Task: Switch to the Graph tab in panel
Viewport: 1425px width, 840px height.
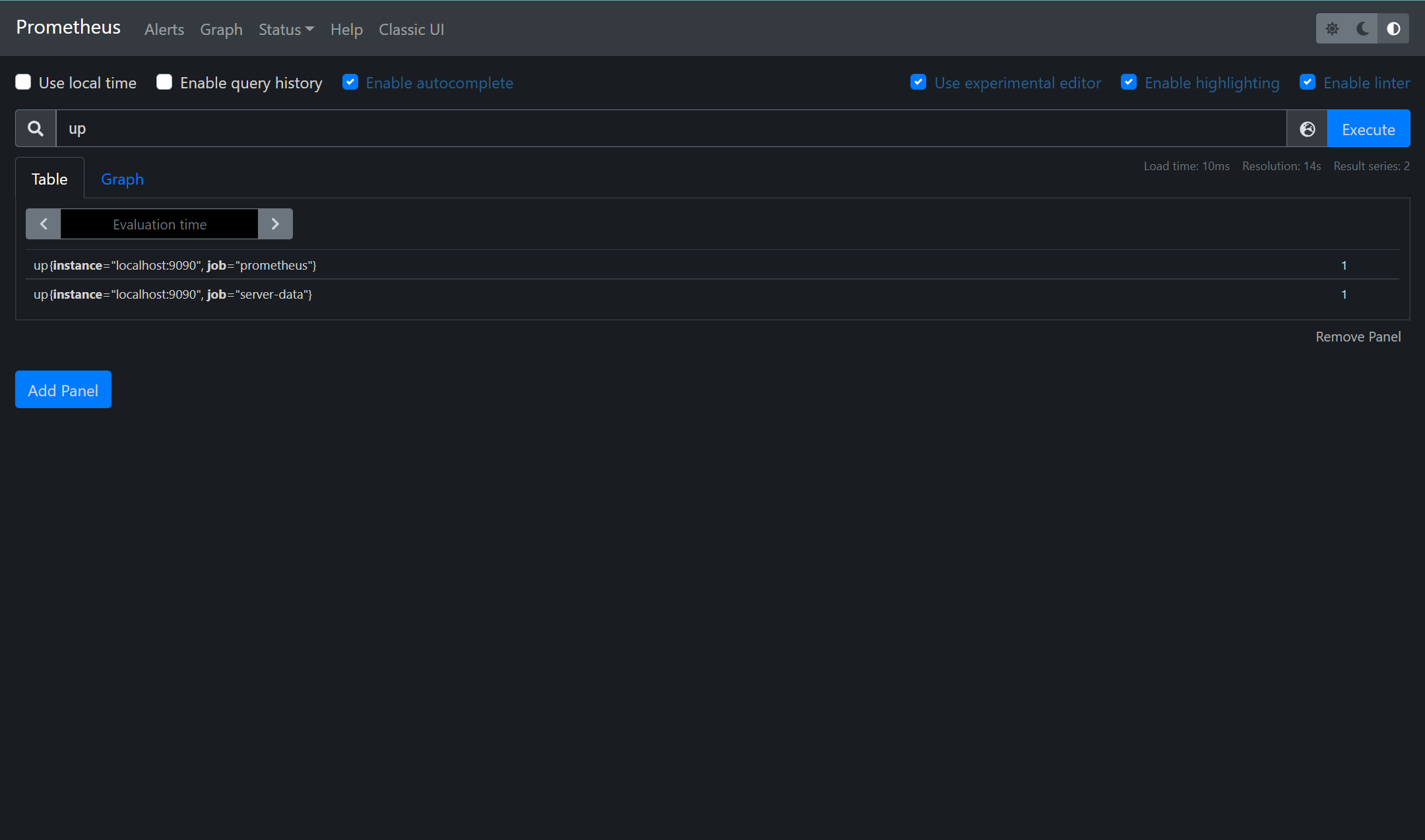Action: [122, 179]
